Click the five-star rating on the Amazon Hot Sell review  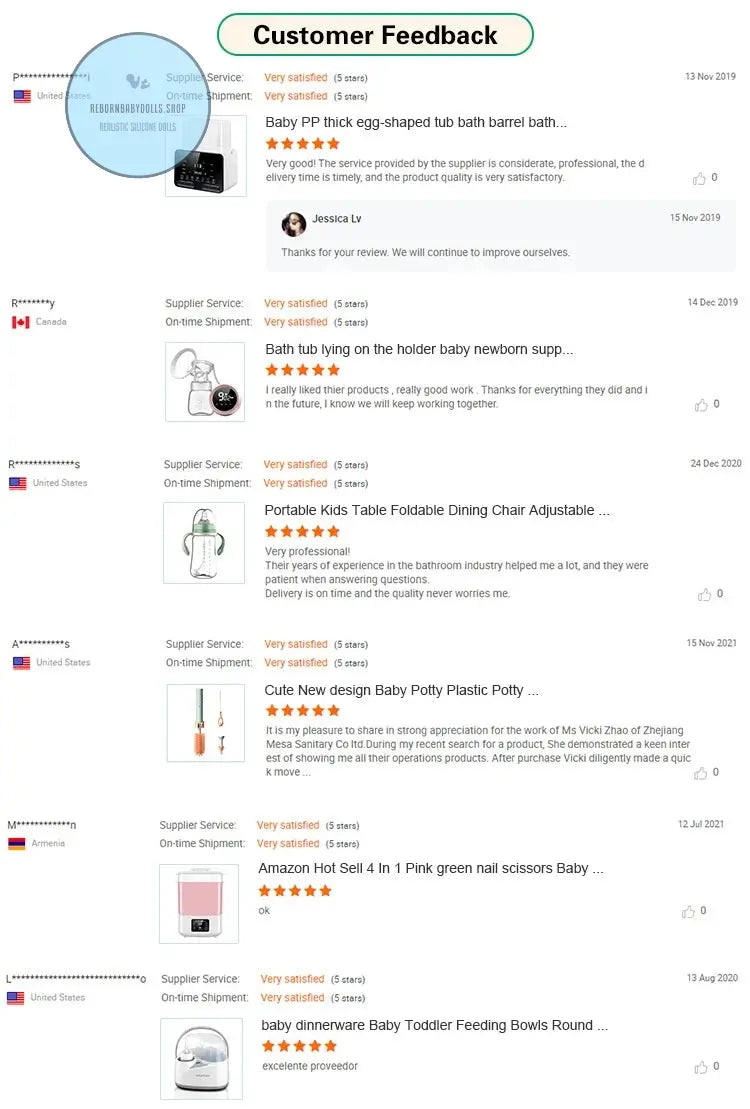tap(294, 891)
